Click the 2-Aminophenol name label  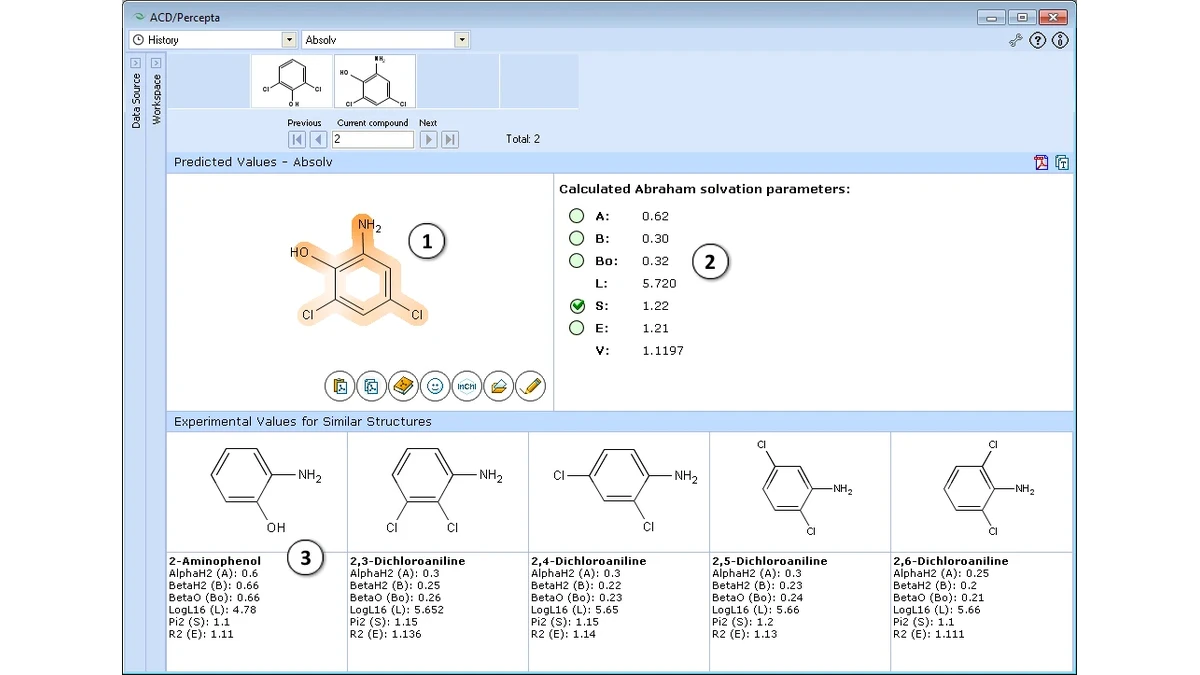pos(215,562)
